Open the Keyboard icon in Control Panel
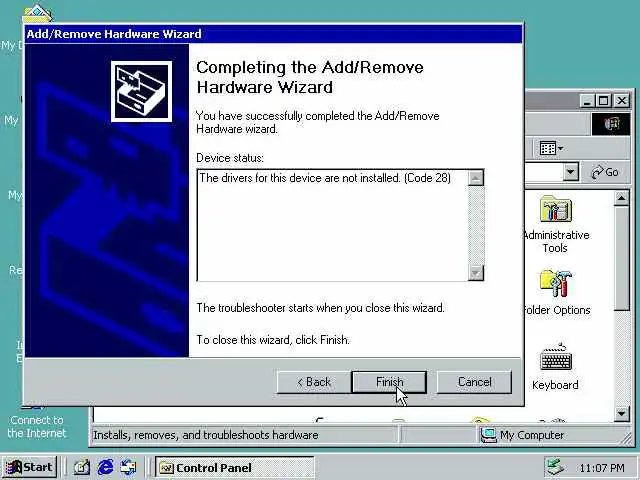The height and width of the screenshot is (480, 640). (555, 367)
